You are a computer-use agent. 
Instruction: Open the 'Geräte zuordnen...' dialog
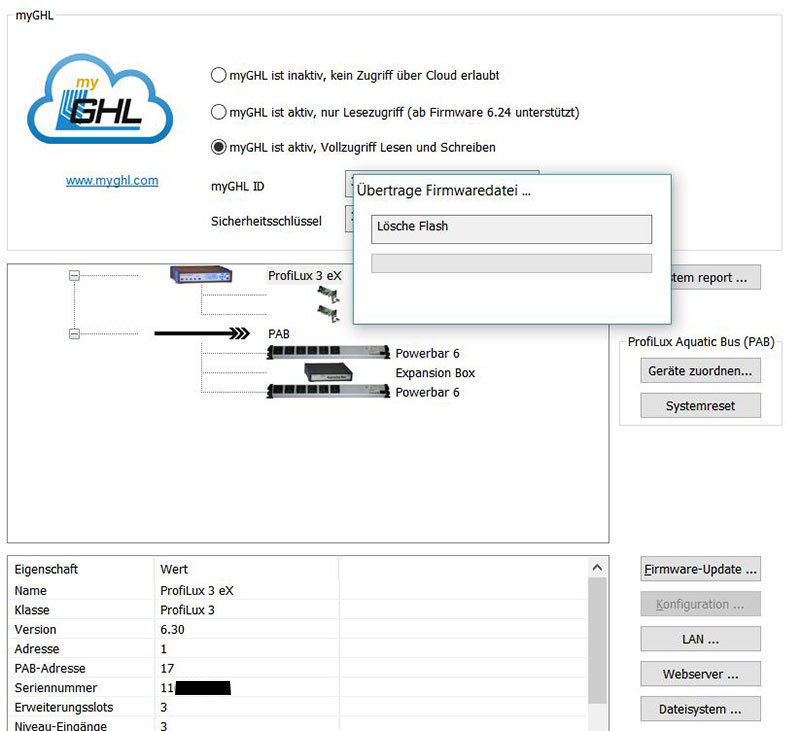(700, 371)
